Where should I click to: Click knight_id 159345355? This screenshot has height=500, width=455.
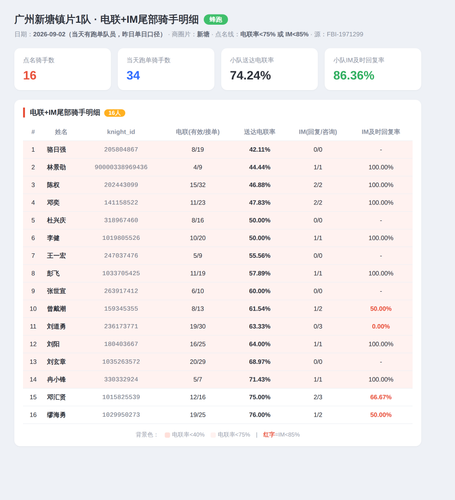coord(121,309)
